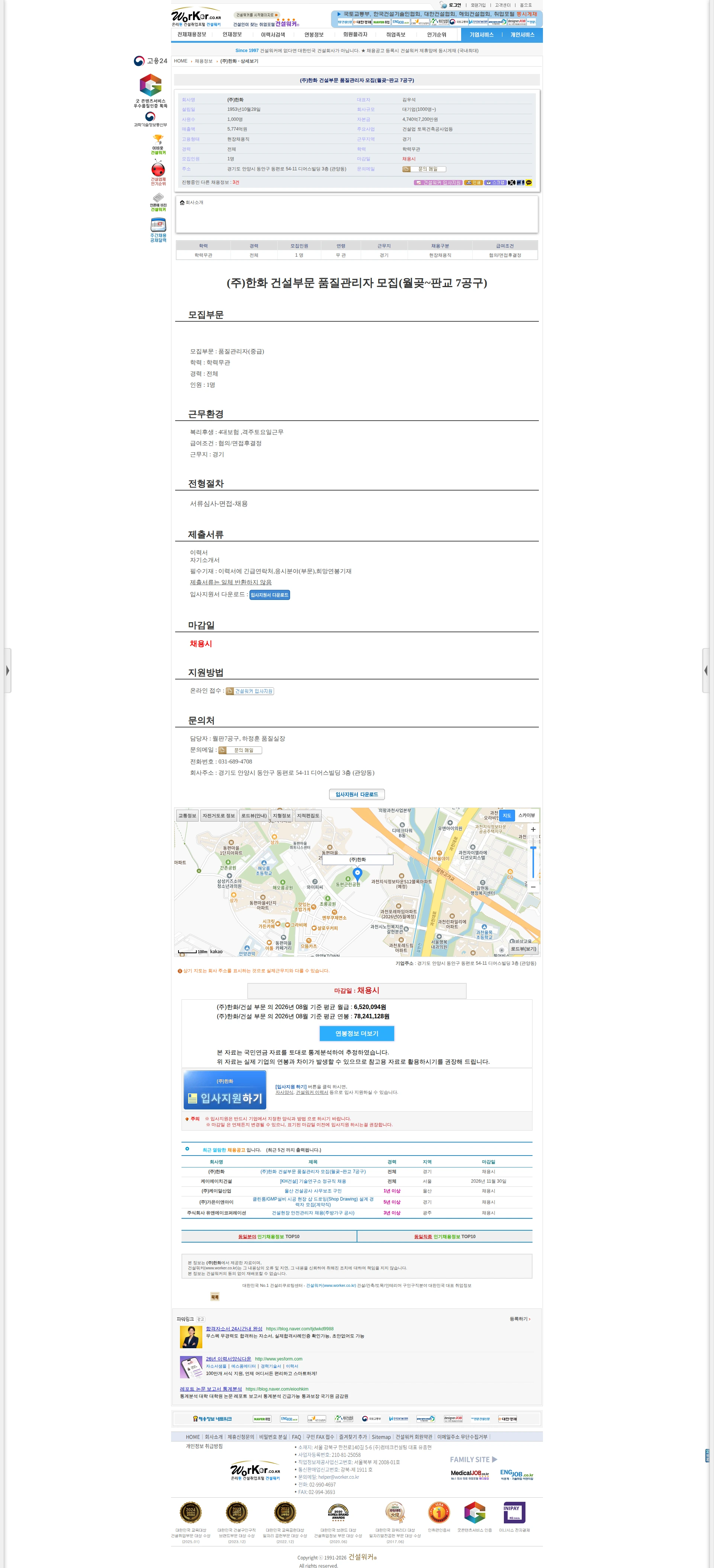This screenshot has width=714, height=1568.
Task: Open the Worker.co.kr logo at page top
Action: point(196,17)
